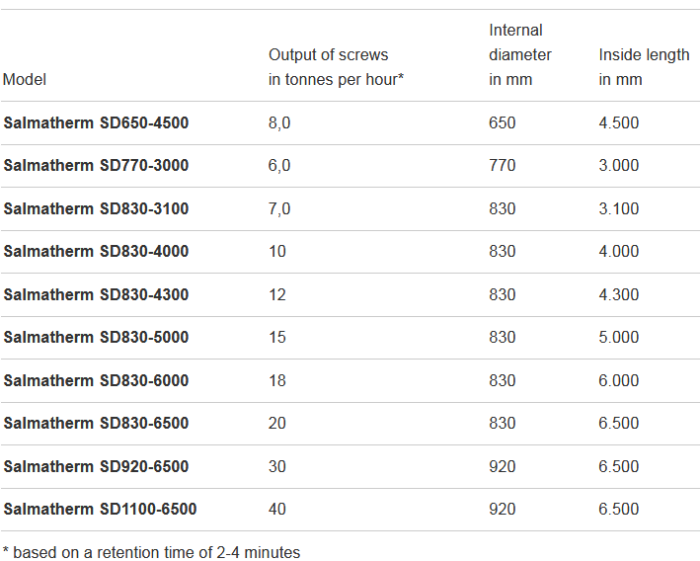Select the Salmatherm SD830-4000 model cell

96,252
